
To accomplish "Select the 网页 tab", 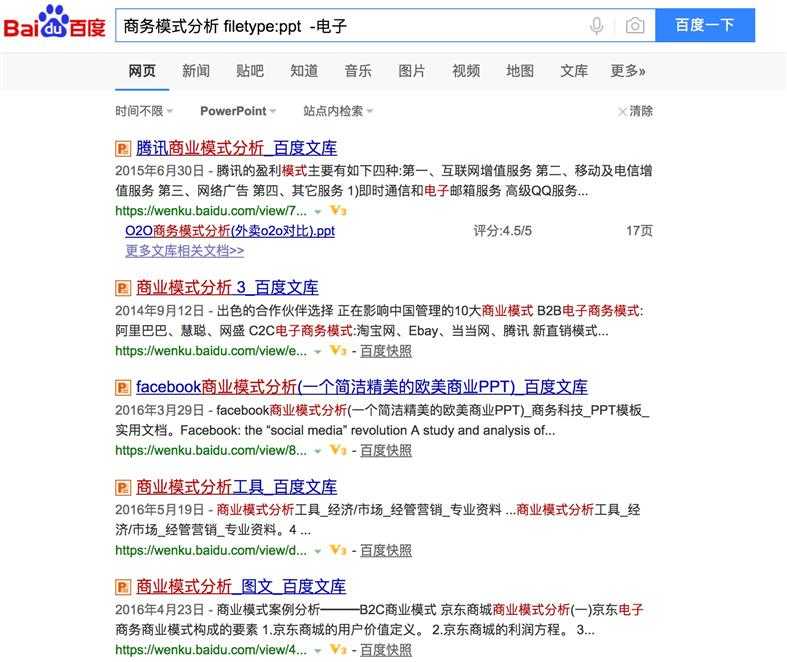I will click(142, 71).
